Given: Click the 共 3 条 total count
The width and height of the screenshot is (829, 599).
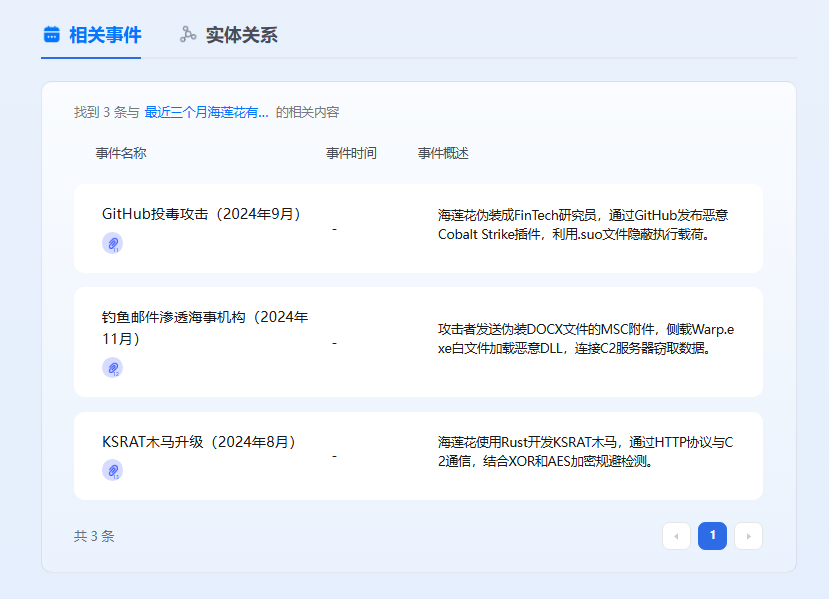Looking at the screenshot, I should point(94,536).
